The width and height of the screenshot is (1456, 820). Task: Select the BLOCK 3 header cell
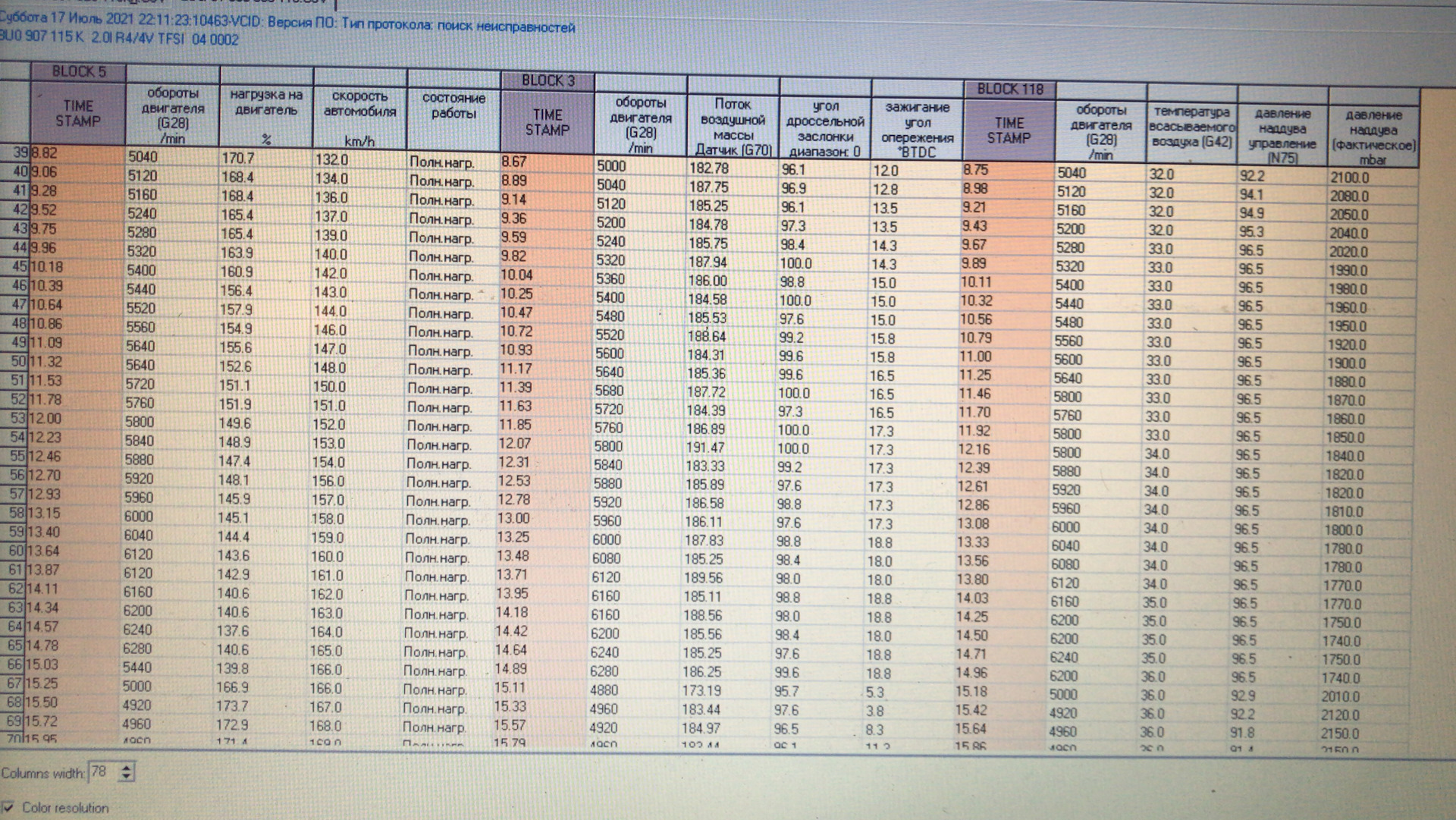[x=548, y=80]
